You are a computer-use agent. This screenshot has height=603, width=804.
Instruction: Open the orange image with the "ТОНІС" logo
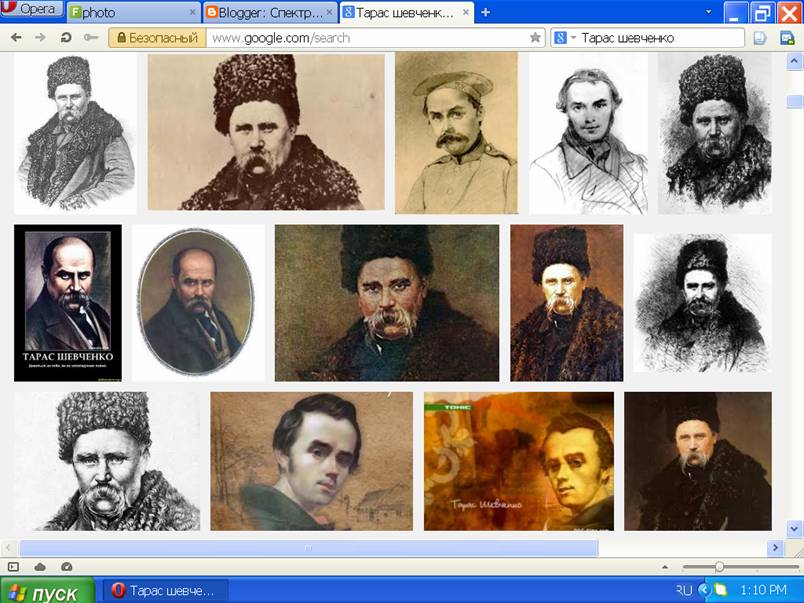click(519, 461)
